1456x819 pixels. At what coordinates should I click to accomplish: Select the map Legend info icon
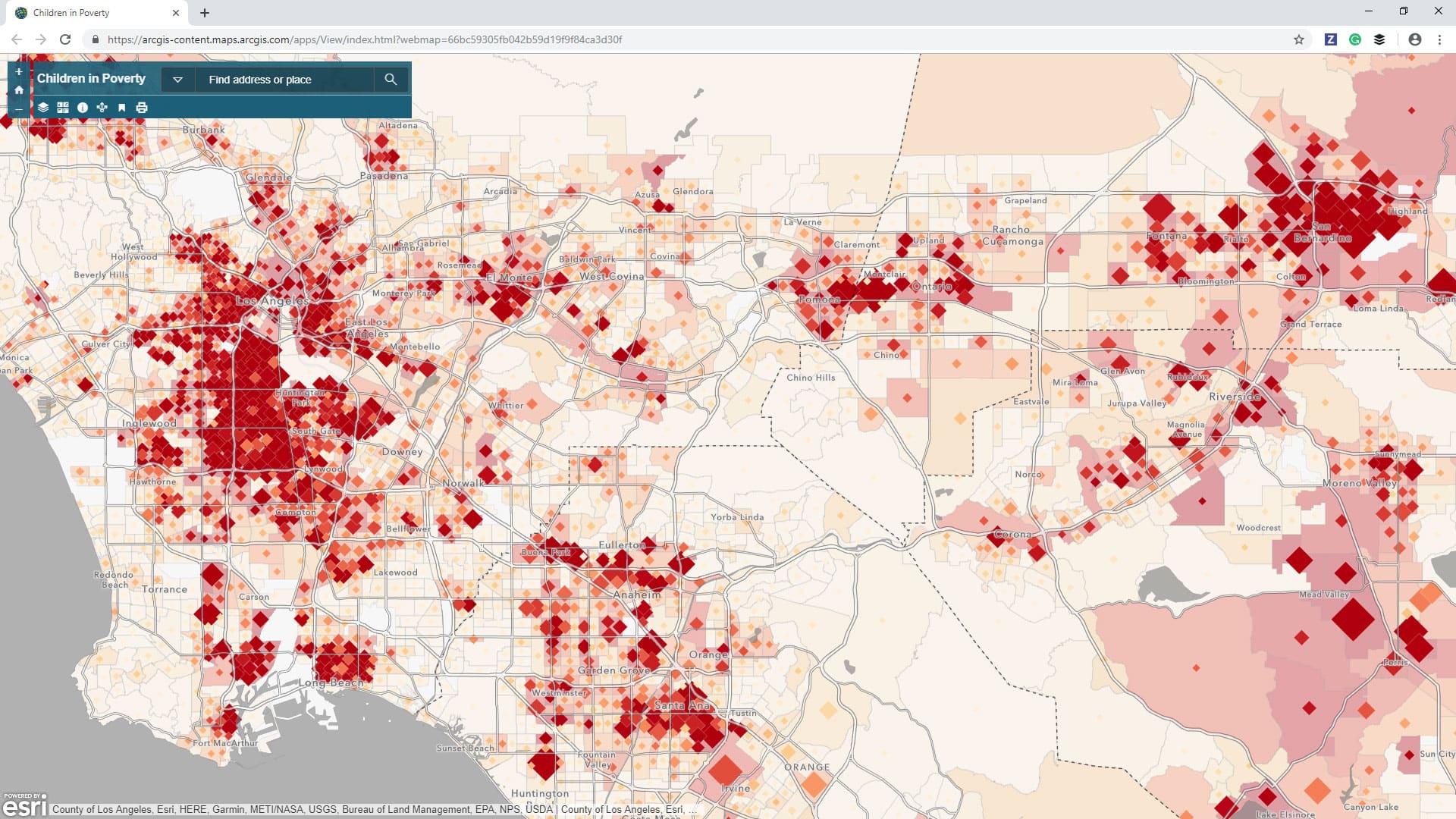[x=83, y=107]
